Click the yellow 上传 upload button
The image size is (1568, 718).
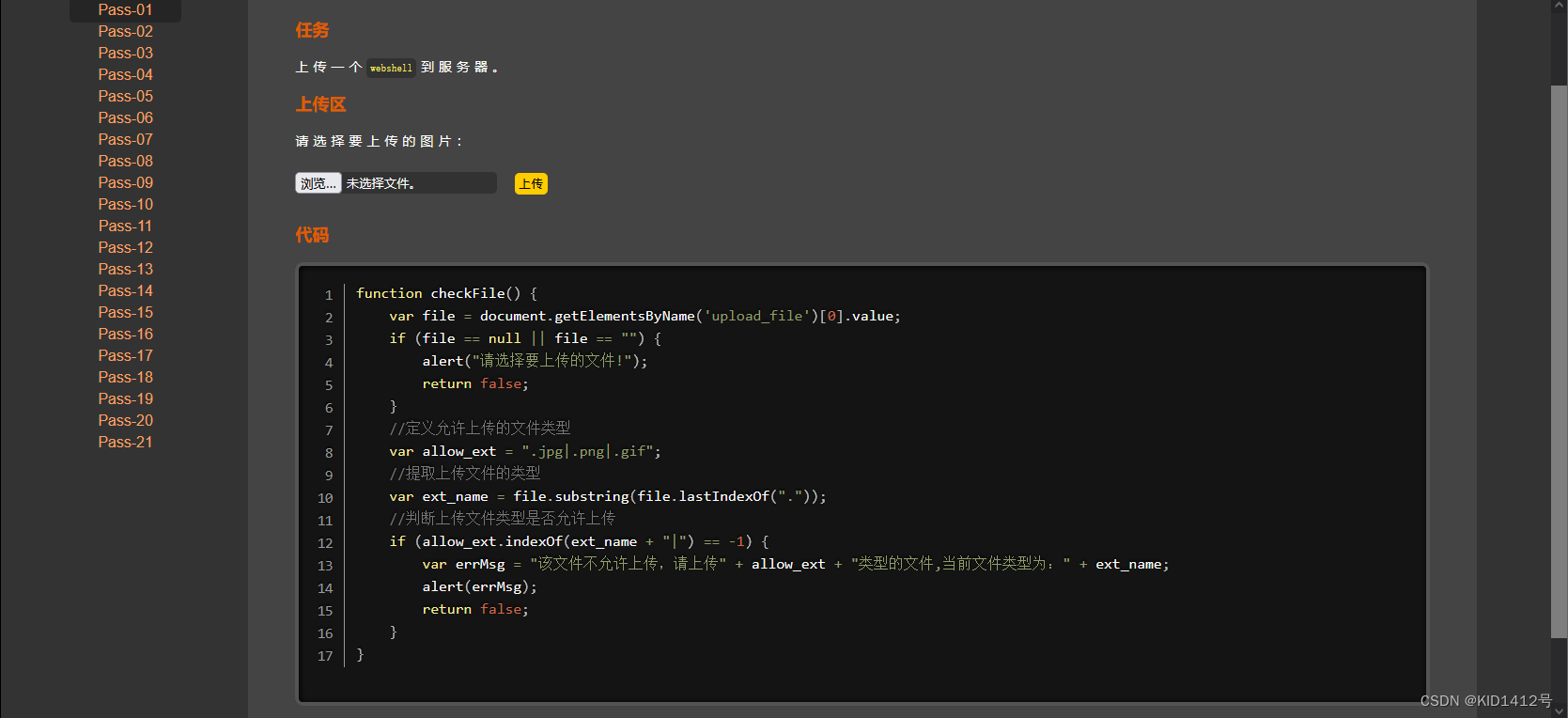[531, 183]
